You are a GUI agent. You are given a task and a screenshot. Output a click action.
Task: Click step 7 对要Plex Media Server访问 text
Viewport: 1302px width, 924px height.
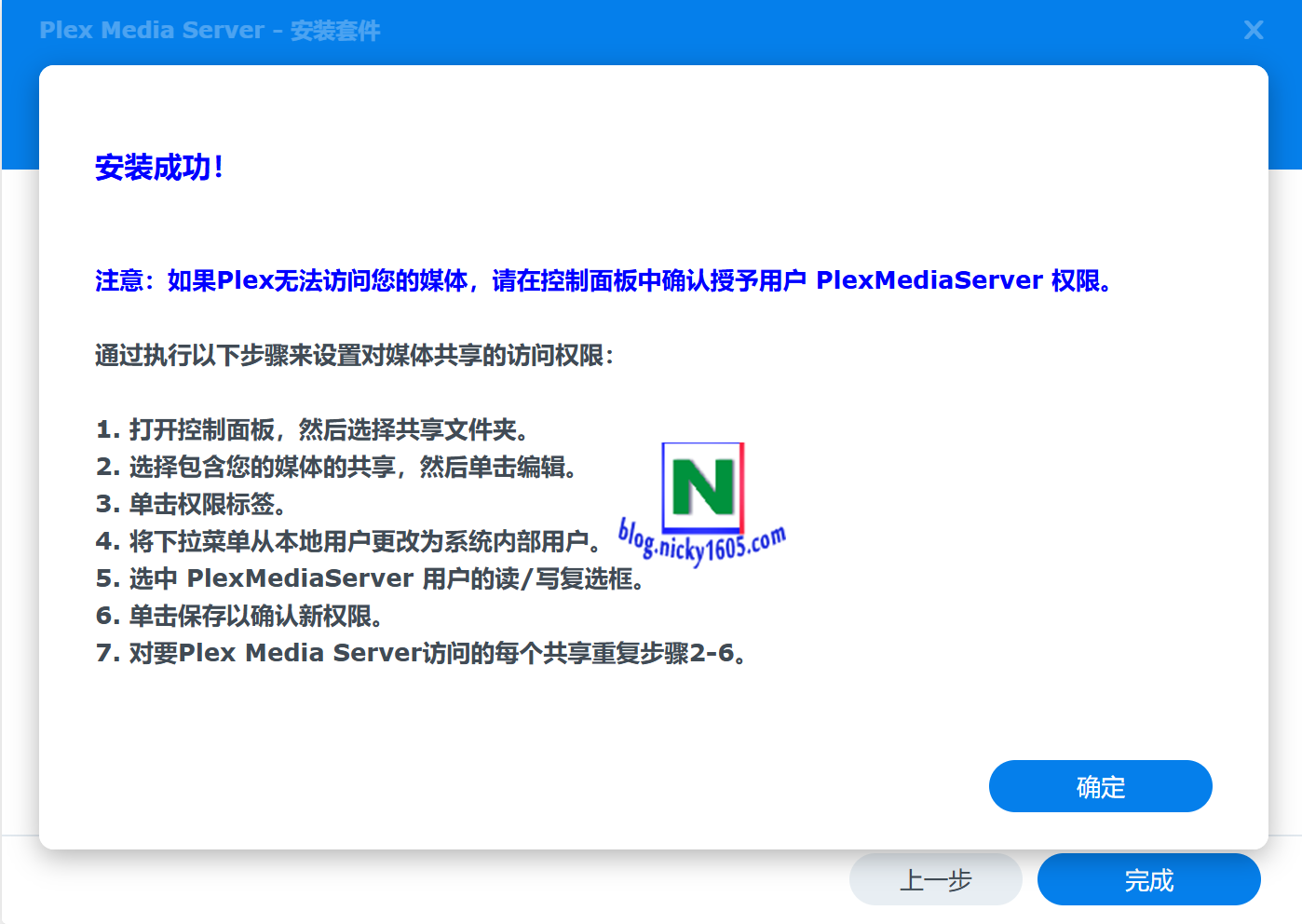click(422, 653)
